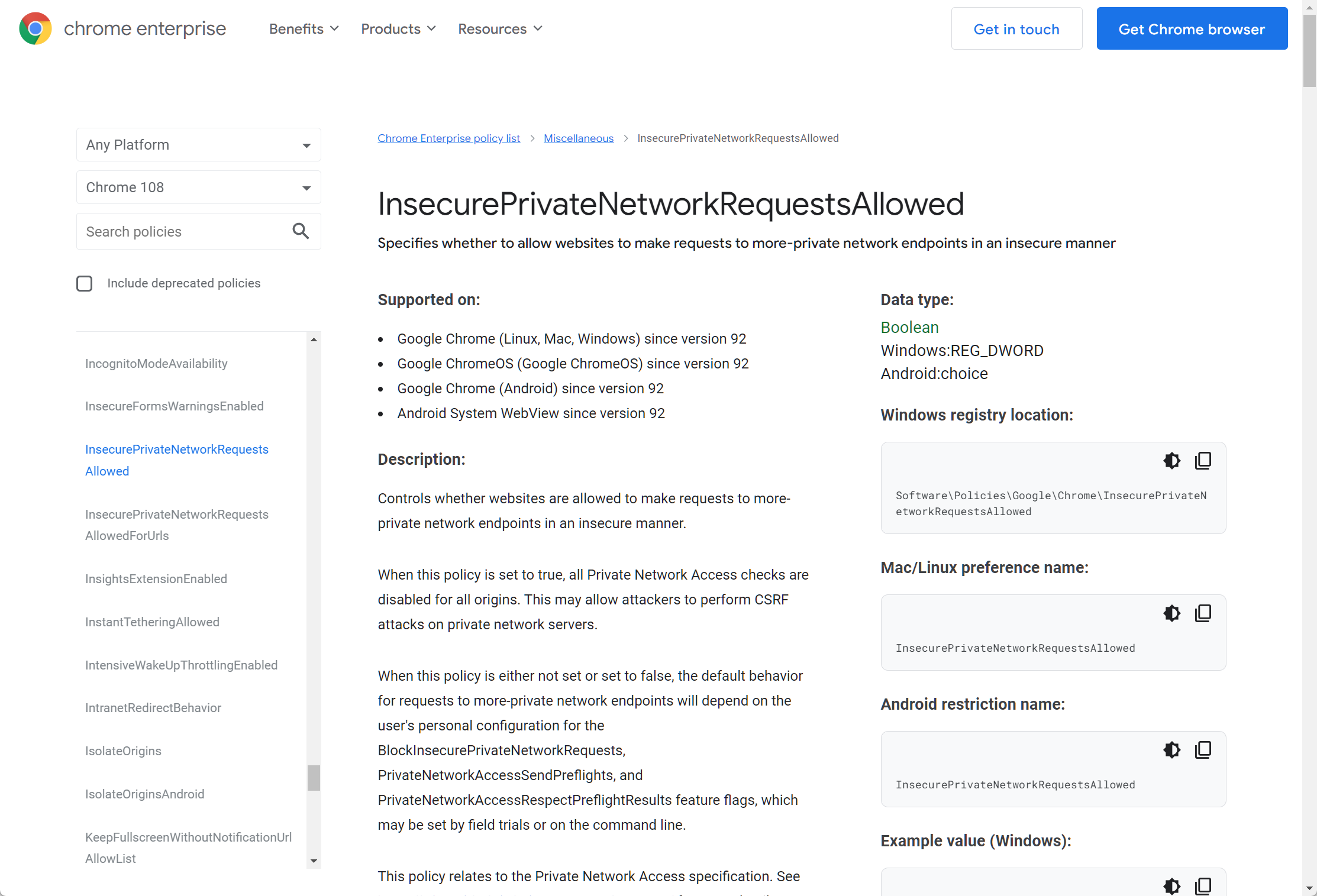Go to Miscellaneous breadcrumb link
The height and width of the screenshot is (896, 1317).
578,138
